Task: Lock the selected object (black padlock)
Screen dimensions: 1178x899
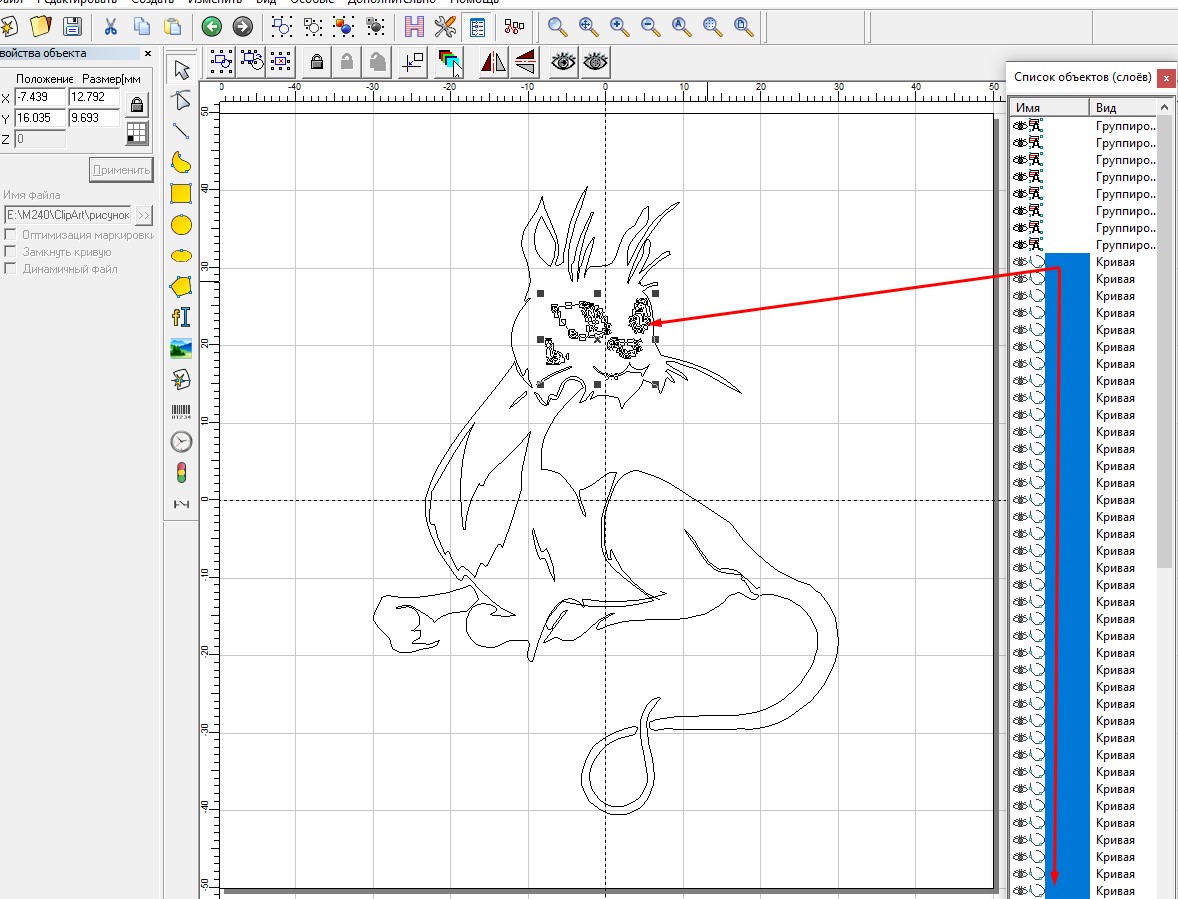Action: (x=317, y=62)
